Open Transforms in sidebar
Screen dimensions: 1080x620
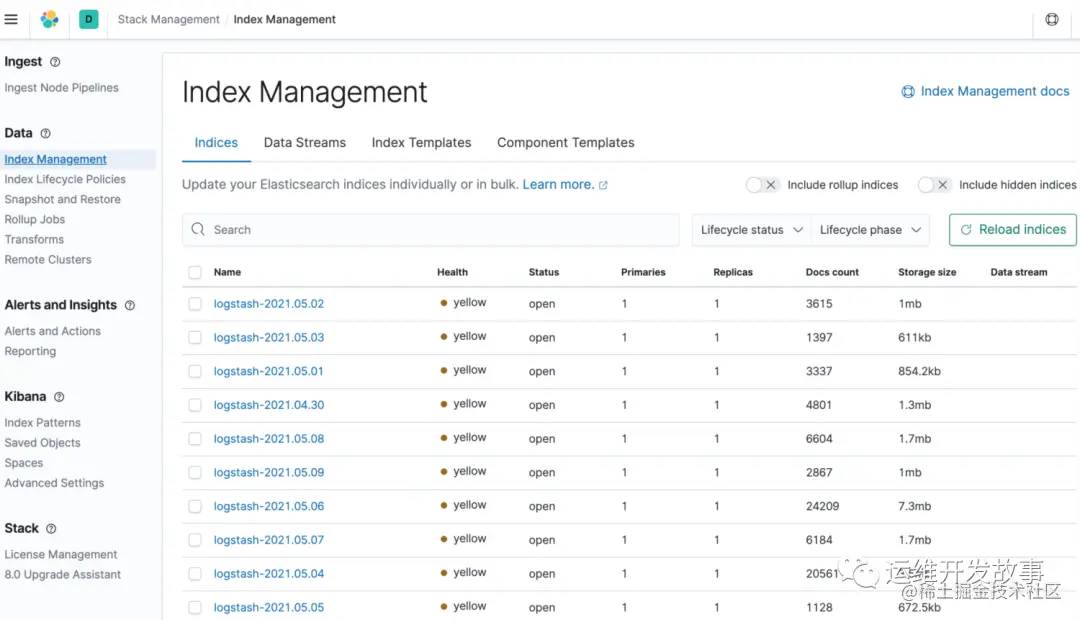click(34, 239)
